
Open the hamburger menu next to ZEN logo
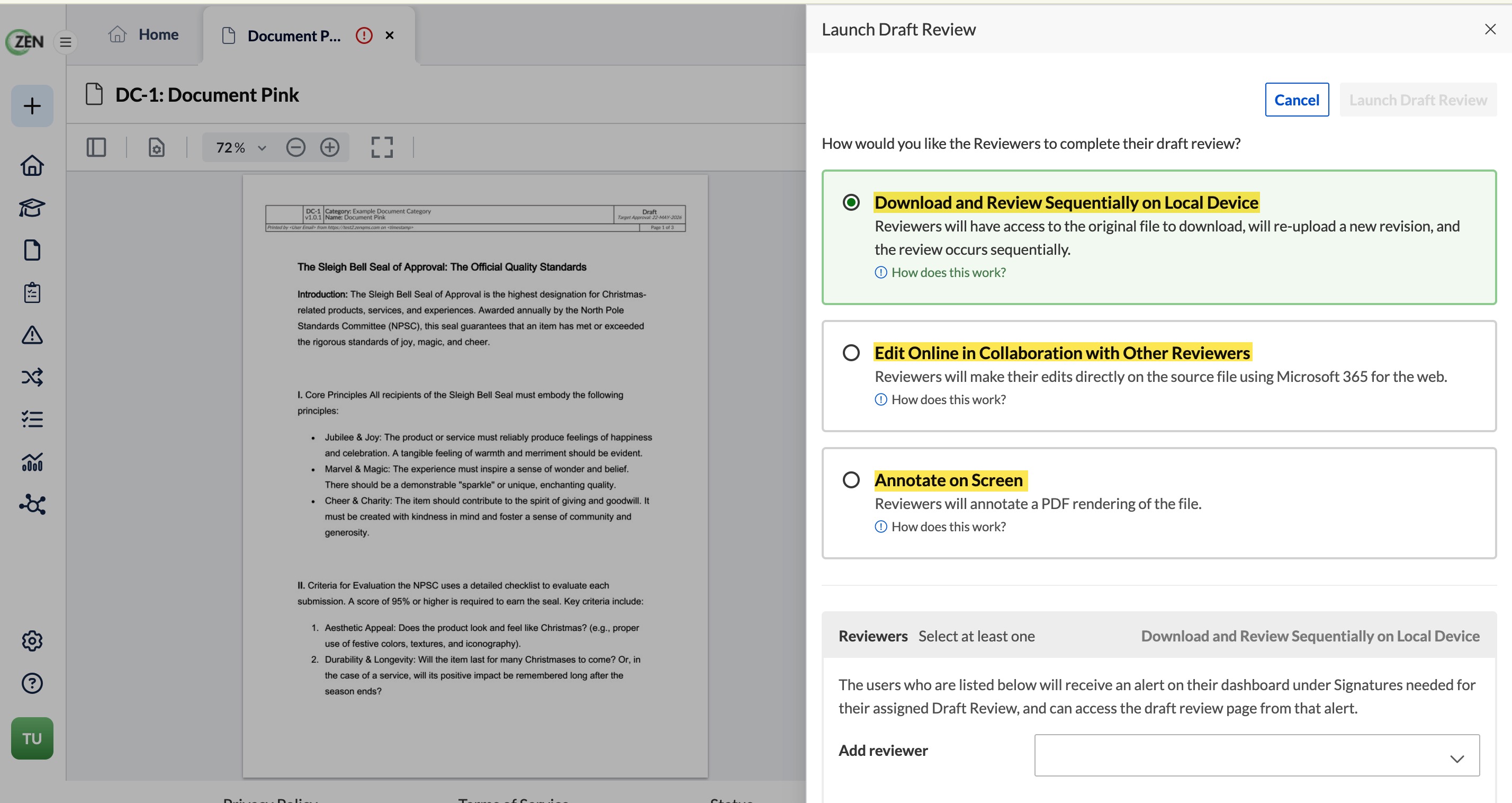point(65,42)
